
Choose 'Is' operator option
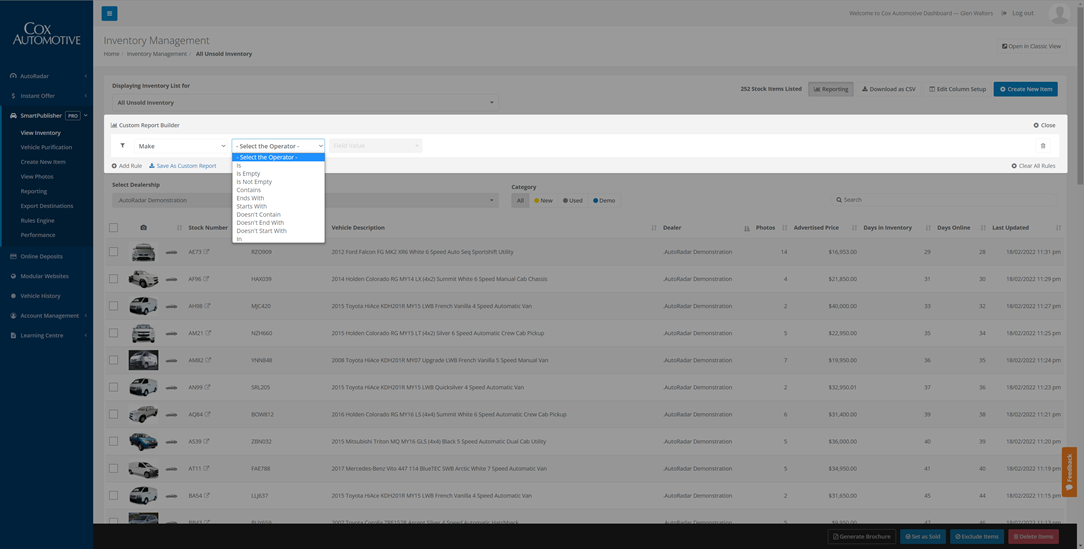278,165
